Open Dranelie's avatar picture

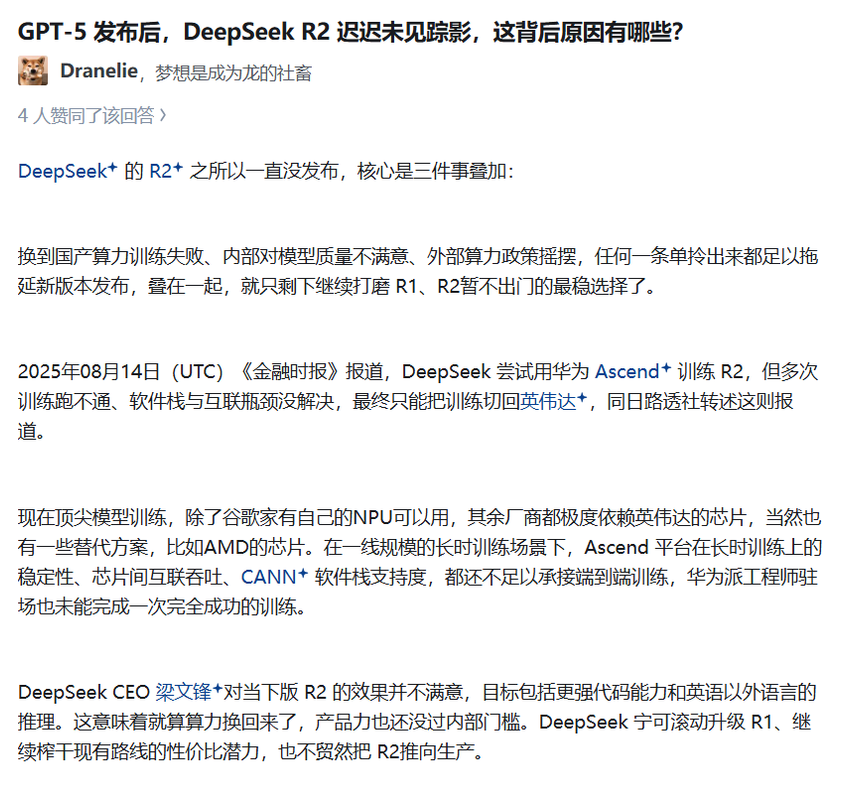[33, 71]
